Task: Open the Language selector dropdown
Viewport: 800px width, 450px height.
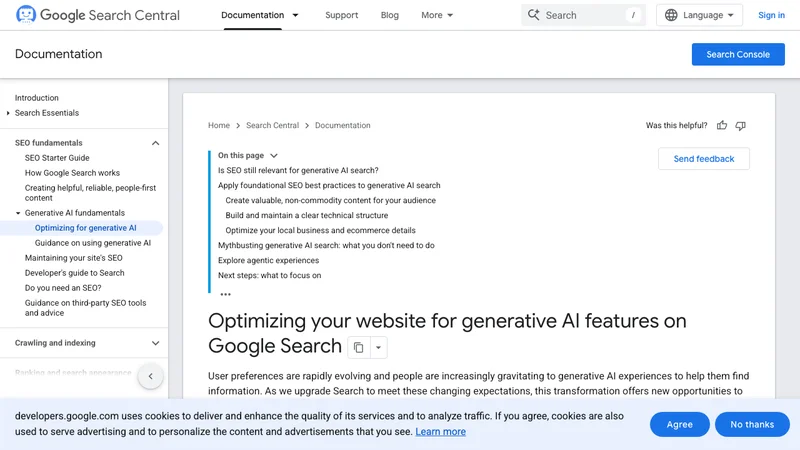Action: (699, 15)
